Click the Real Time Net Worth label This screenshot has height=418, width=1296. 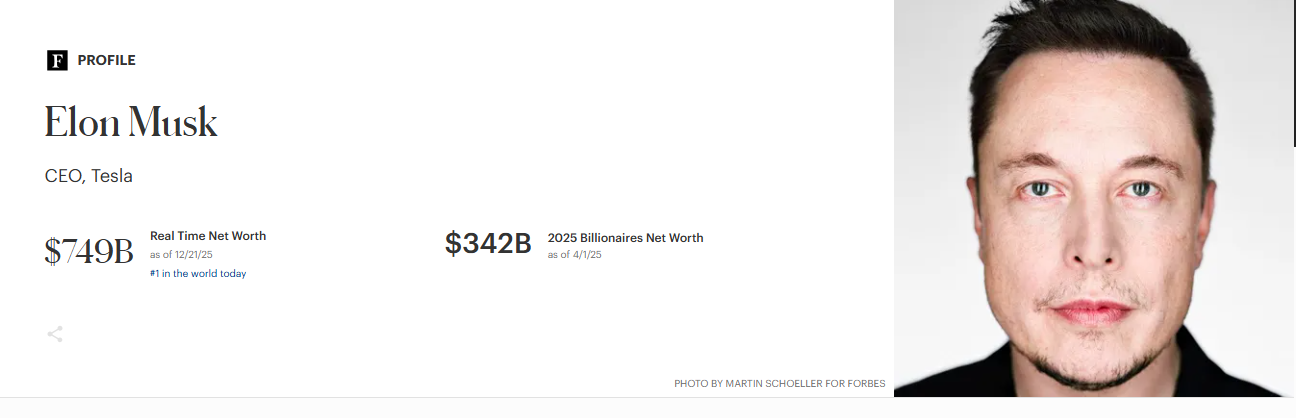tap(208, 236)
